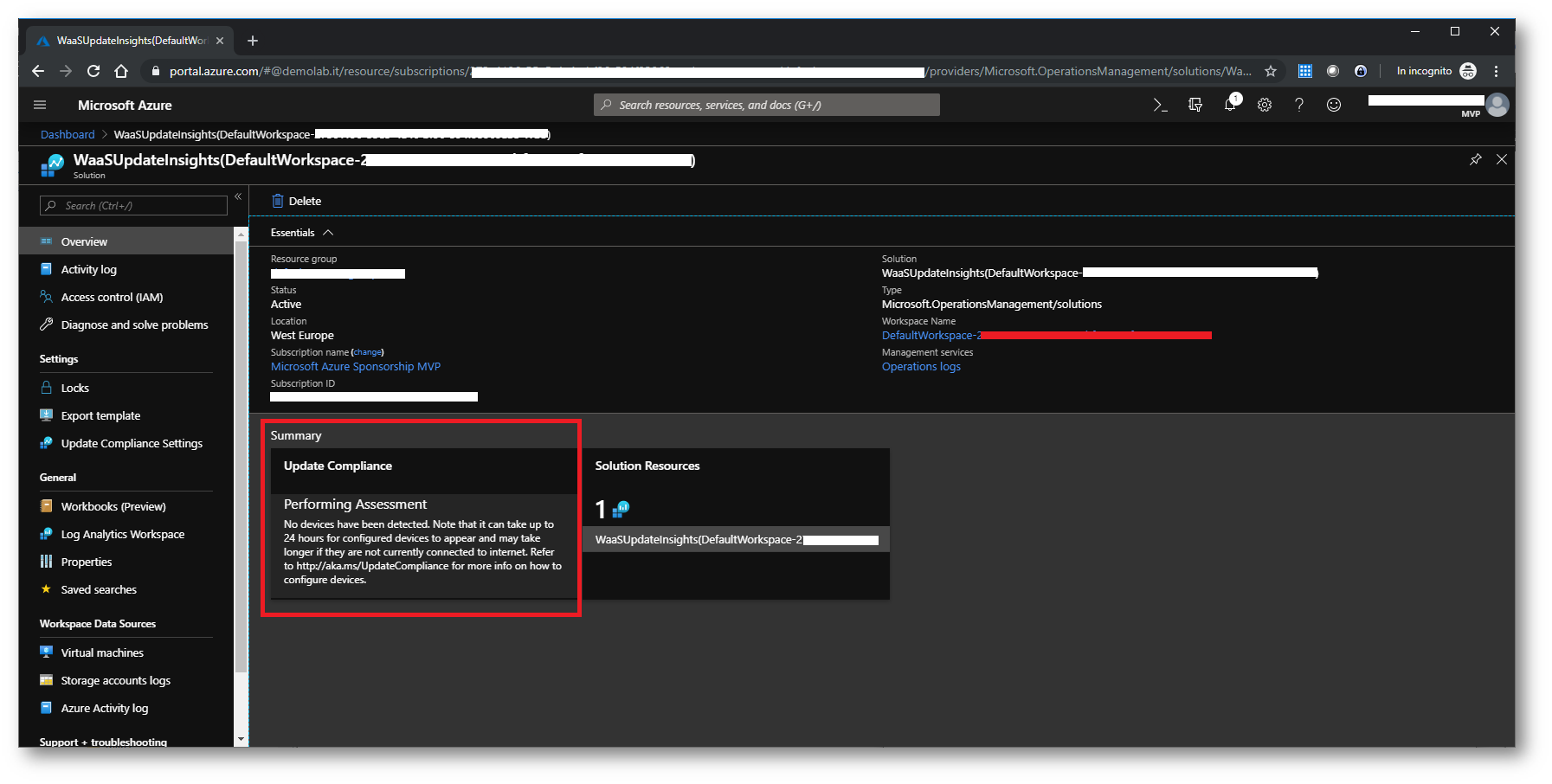Screen dimensions: 1552x784
Task: Click the left menu scrollbar up arrow
Action: (x=241, y=234)
